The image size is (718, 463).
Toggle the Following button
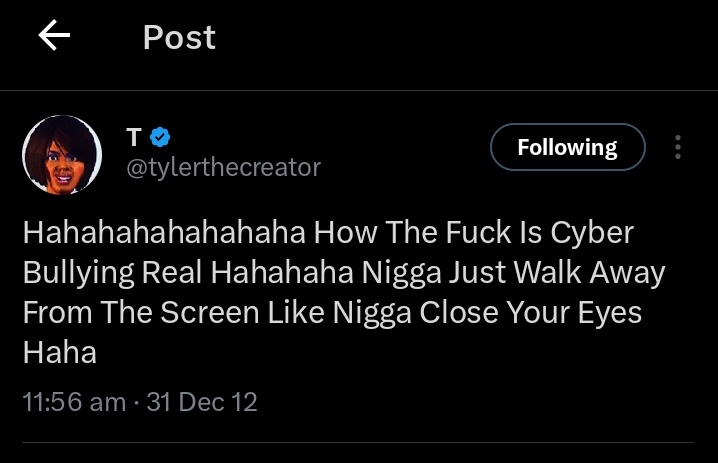pyautogui.click(x=567, y=148)
